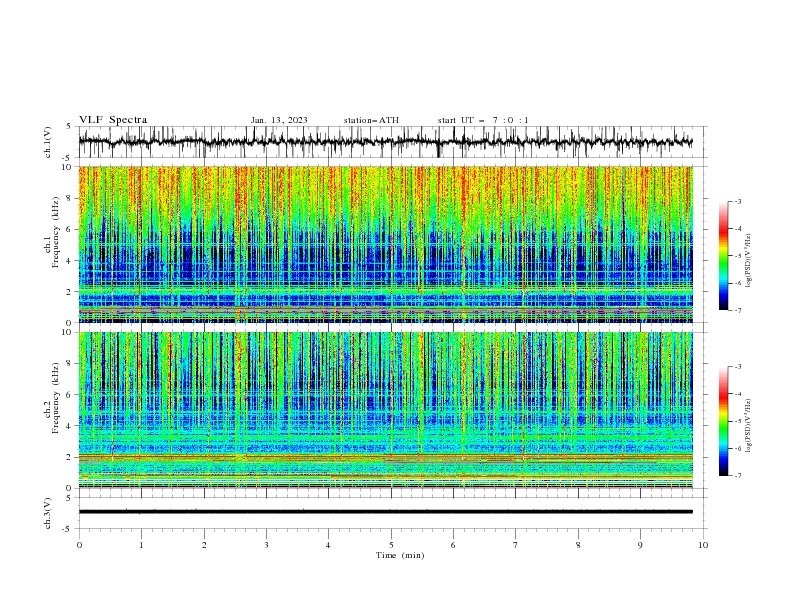Click the "0" tick on the time axis
This screenshot has width=792, height=612.
pyautogui.click(x=79, y=545)
